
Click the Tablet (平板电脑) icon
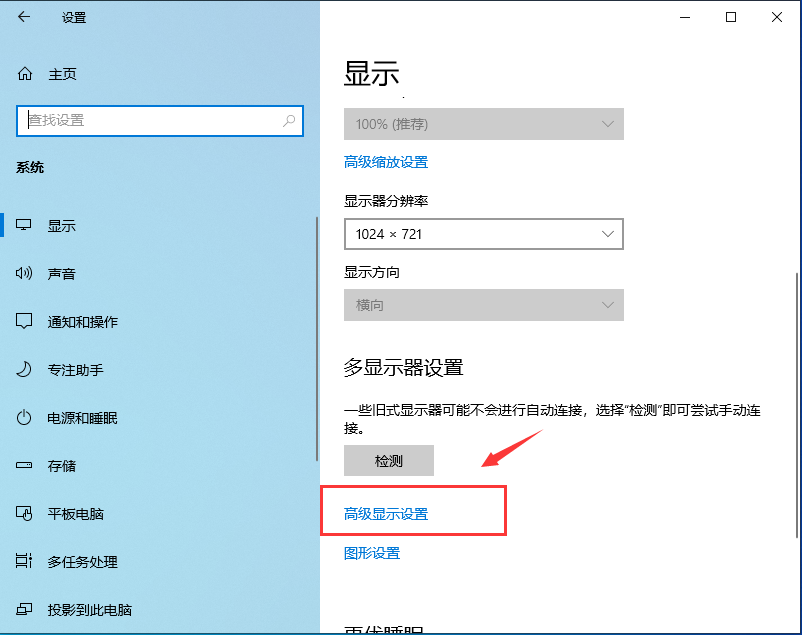(25, 513)
